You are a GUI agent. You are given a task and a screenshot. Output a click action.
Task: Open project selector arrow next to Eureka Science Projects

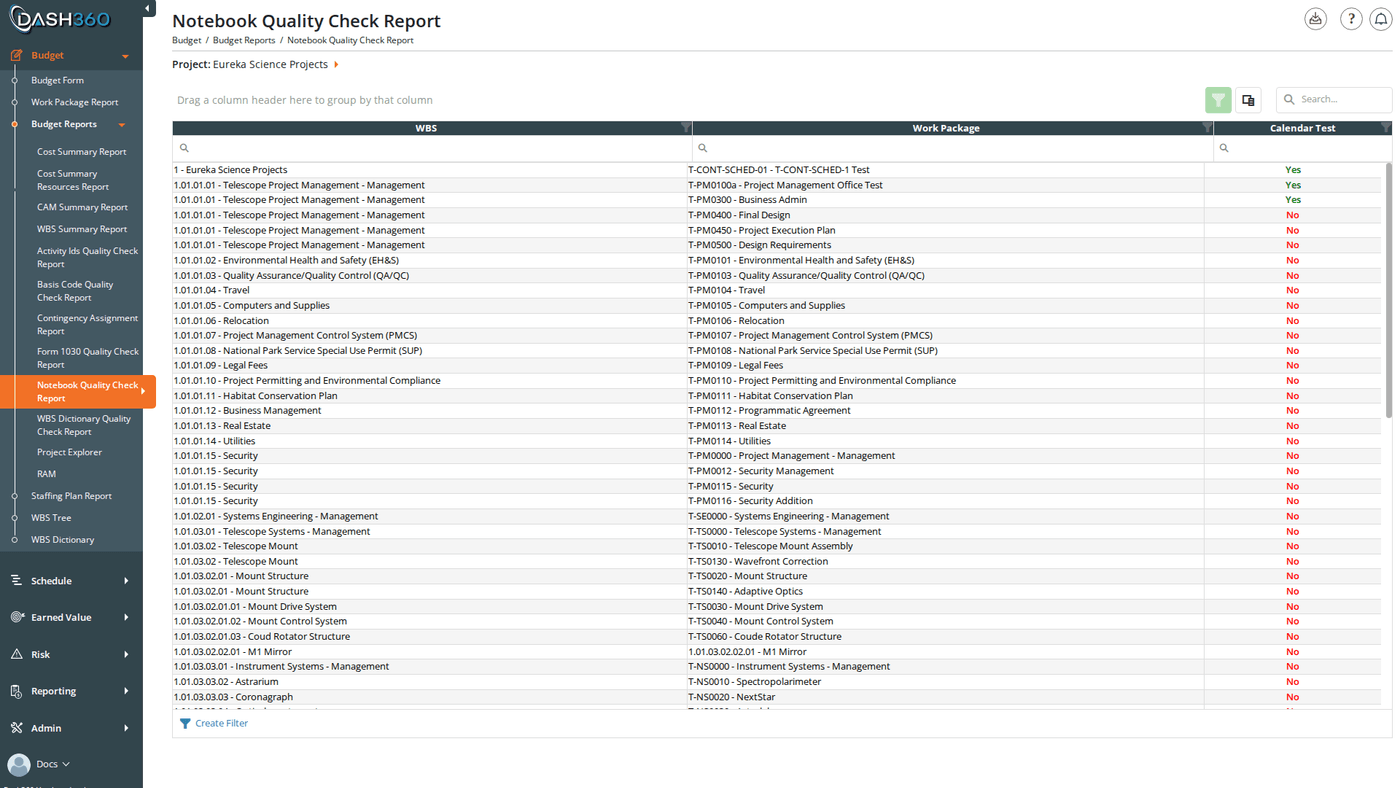pos(336,65)
